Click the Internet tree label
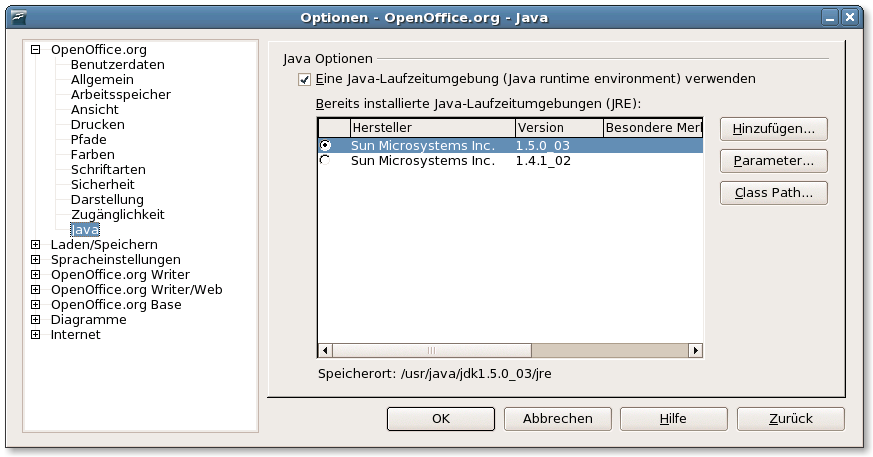Image resolution: width=873 pixels, height=457 pixels. (x=75, y=335)
